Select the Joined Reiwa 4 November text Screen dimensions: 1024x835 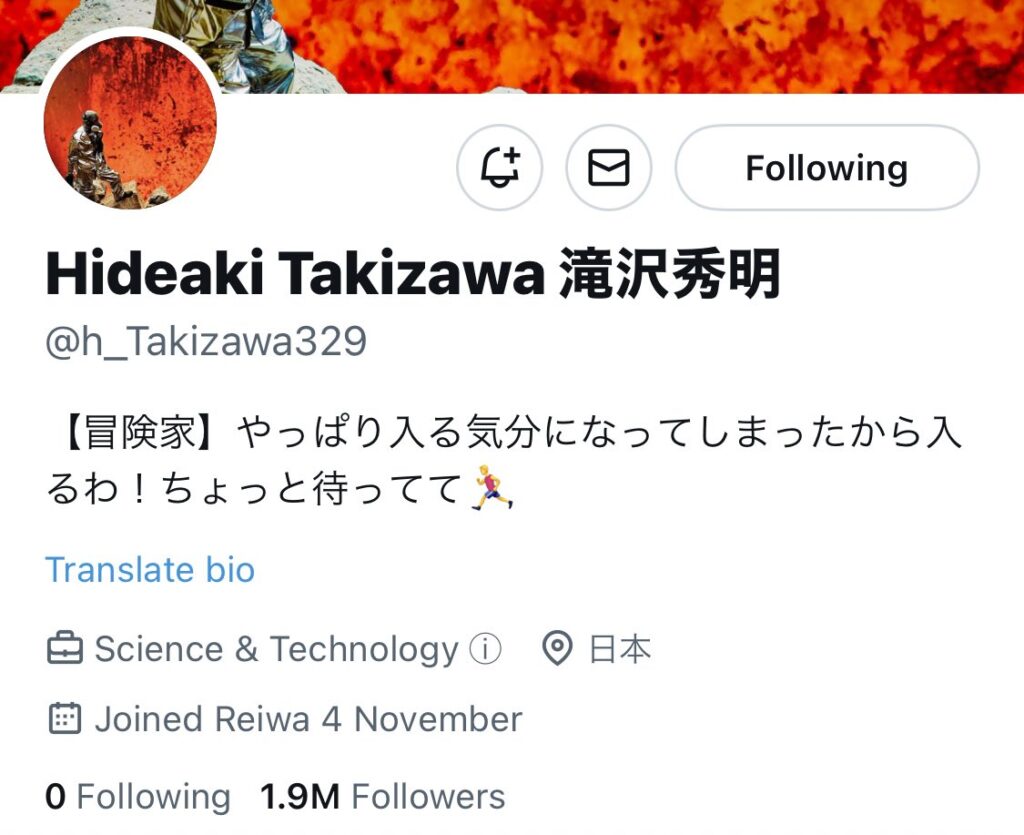[308, 719]
